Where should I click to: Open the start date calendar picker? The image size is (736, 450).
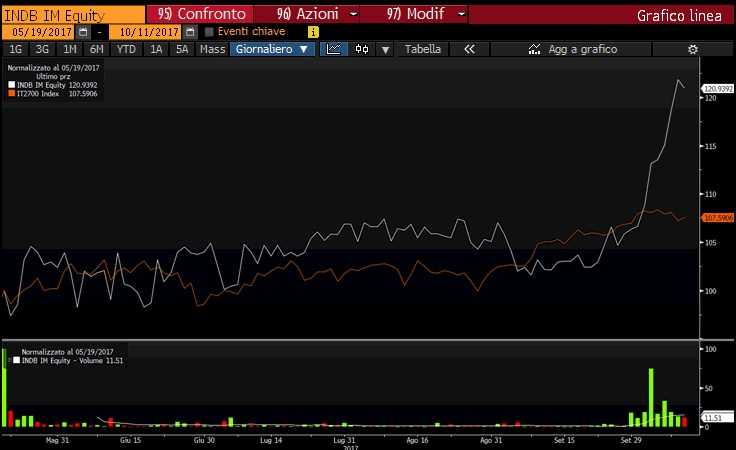point(82,32)
